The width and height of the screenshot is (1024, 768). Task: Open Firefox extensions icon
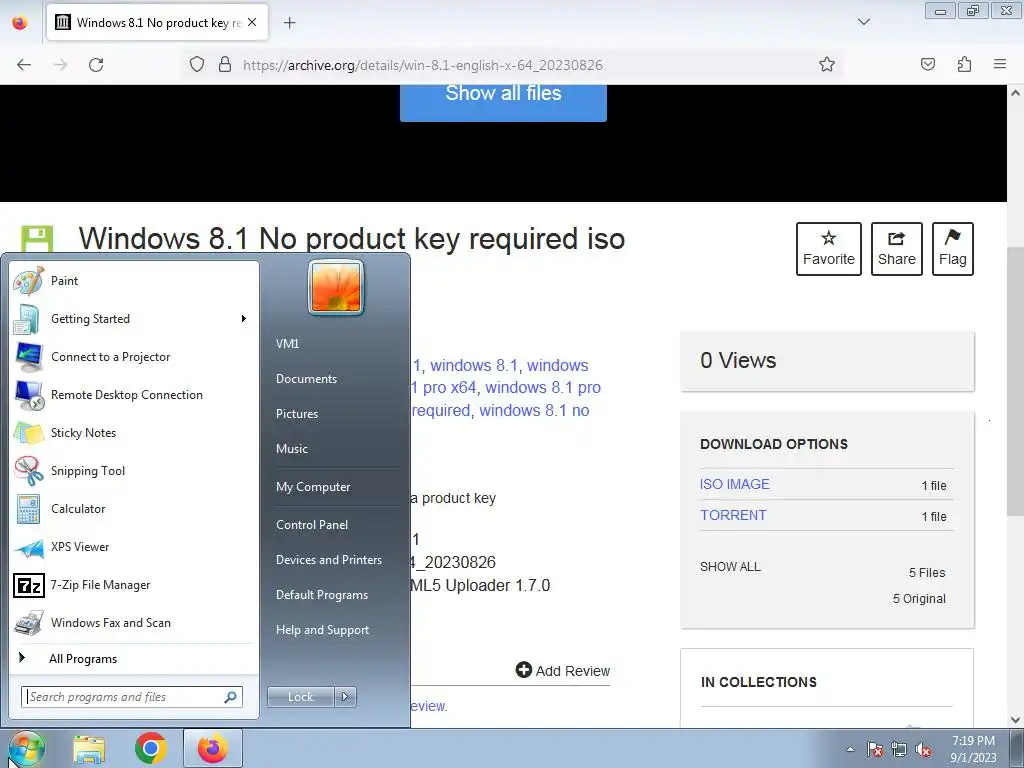click(x=964, y=64)
